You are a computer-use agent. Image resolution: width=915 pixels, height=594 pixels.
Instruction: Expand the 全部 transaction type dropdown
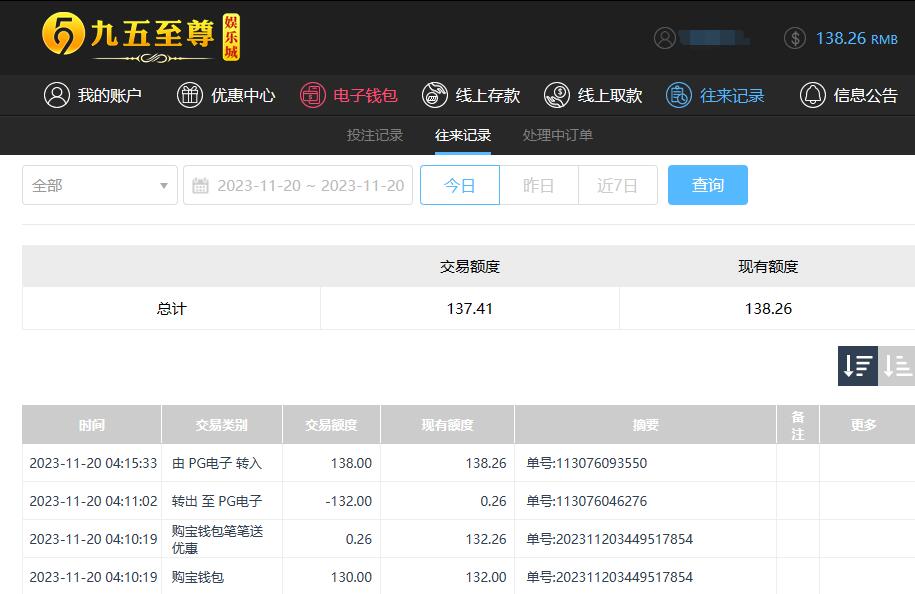click(x=100, y=185)
